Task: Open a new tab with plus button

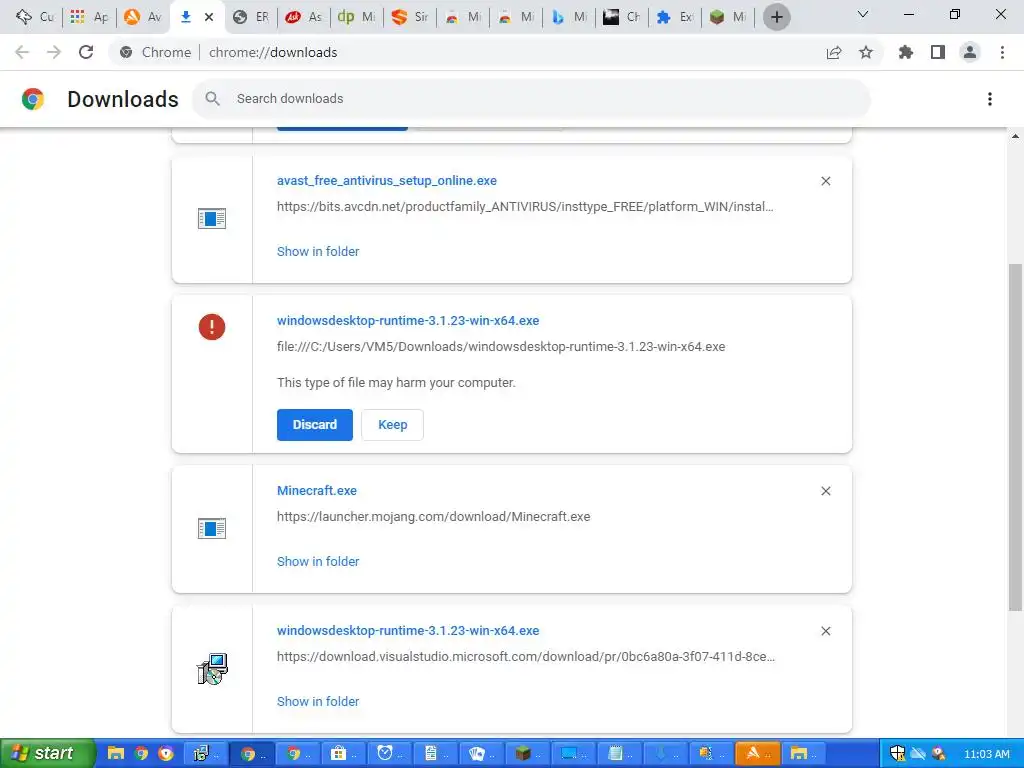Action: point(776,17)
